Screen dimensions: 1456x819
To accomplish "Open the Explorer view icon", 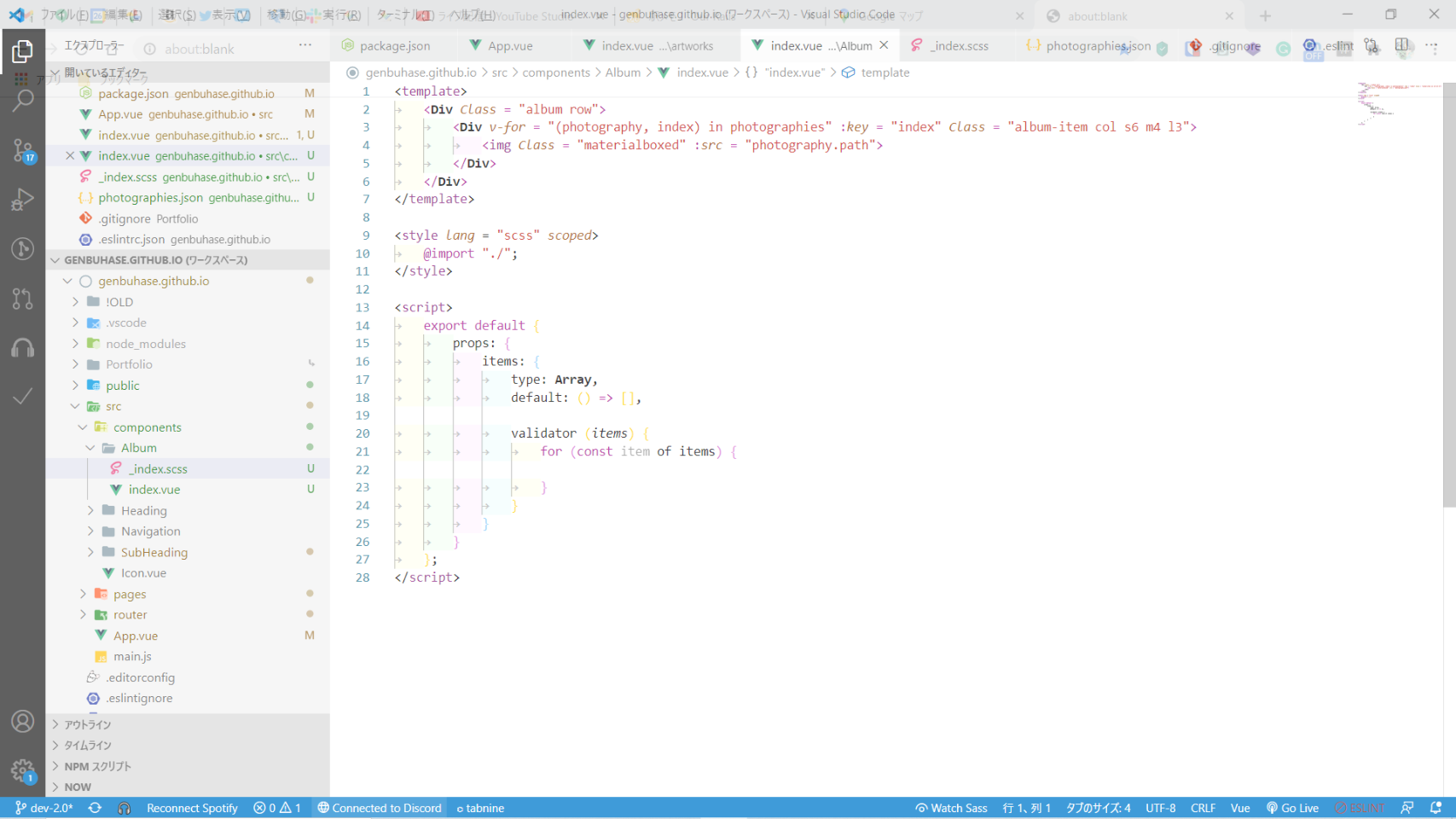I will click(x=22, y=51).
